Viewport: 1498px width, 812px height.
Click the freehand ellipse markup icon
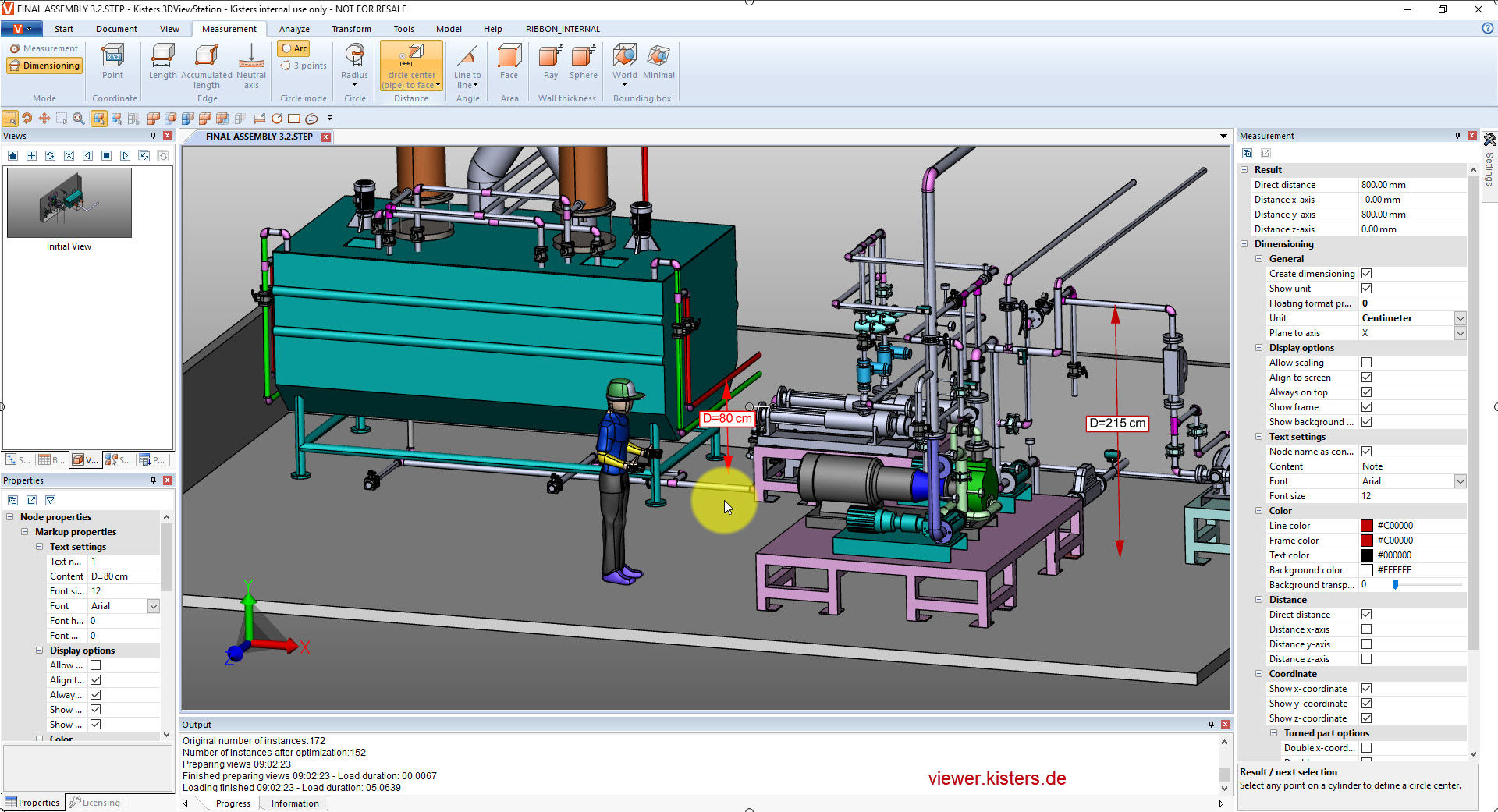(x=311, y=119)
